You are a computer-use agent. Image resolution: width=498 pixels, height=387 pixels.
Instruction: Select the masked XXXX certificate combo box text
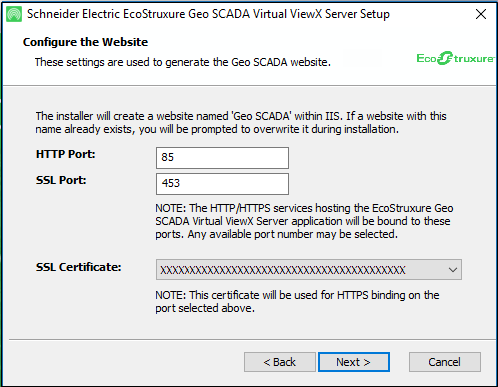(283, 270)
